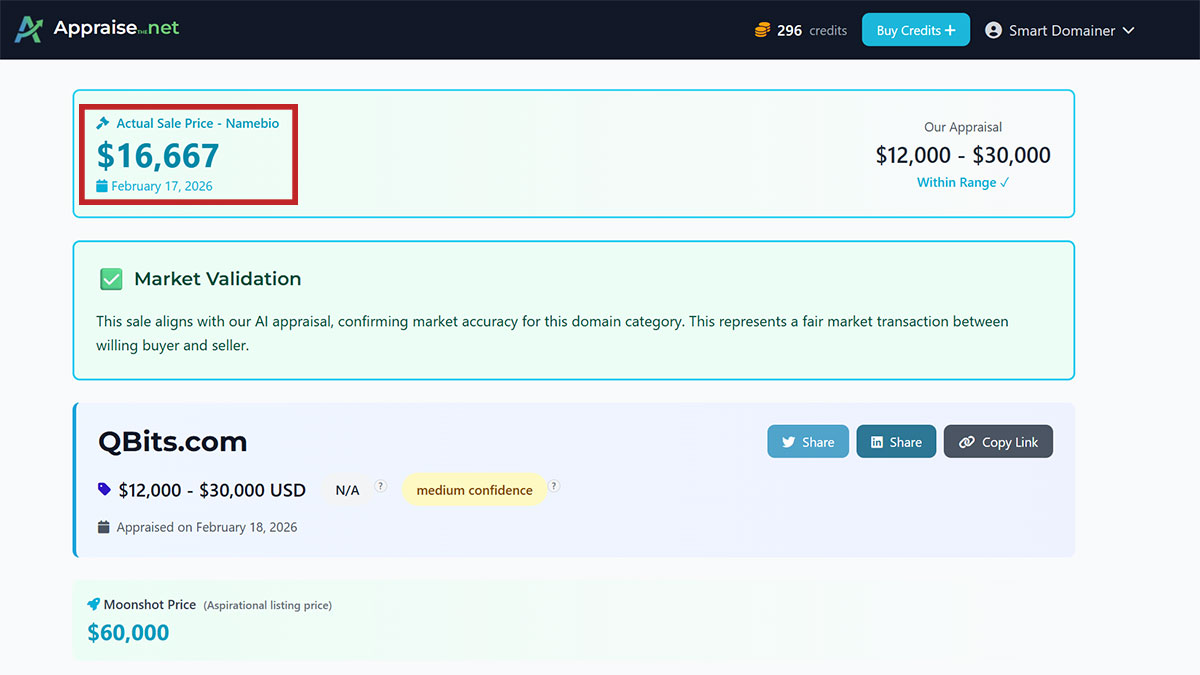This screenshot has width=1200, height=675.
Task: Share QBits.com on Twitter
Action: coord(808,442)
